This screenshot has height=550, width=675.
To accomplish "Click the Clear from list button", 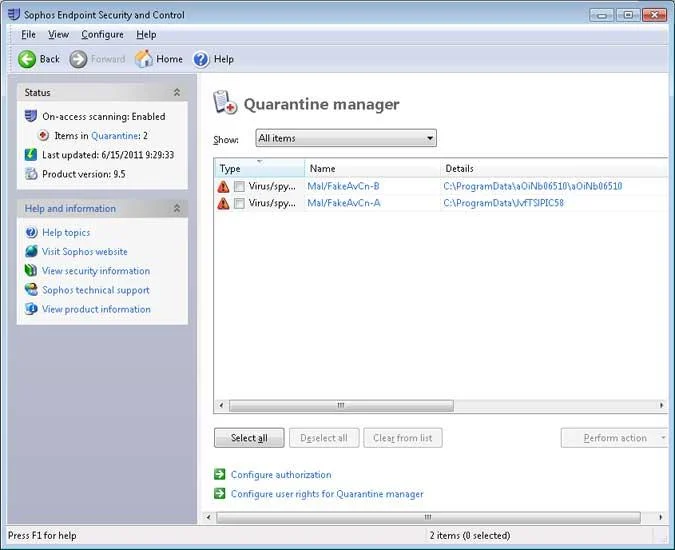I will coord(403,438).
